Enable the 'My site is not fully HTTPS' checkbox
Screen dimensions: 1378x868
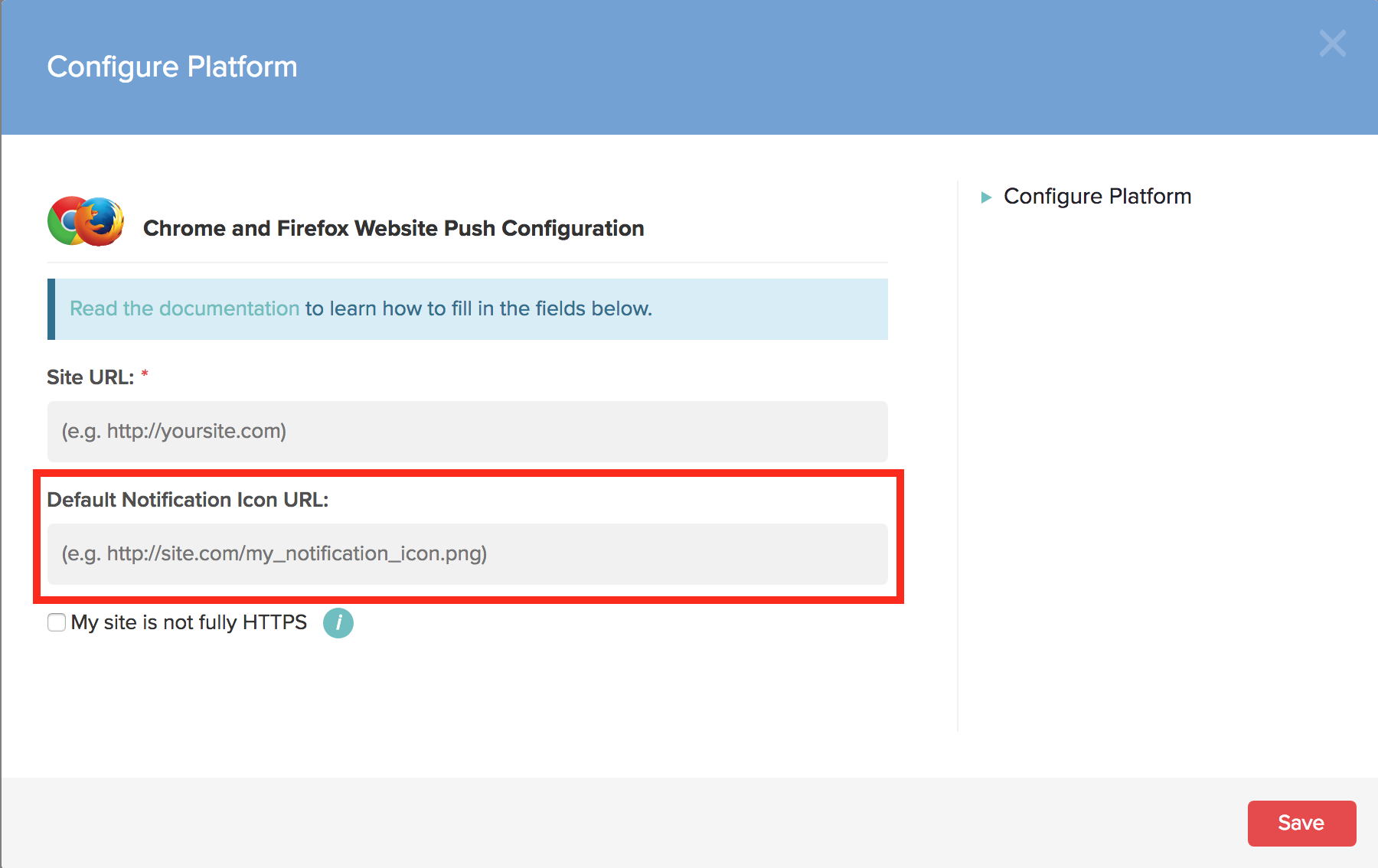coord(57,622)
